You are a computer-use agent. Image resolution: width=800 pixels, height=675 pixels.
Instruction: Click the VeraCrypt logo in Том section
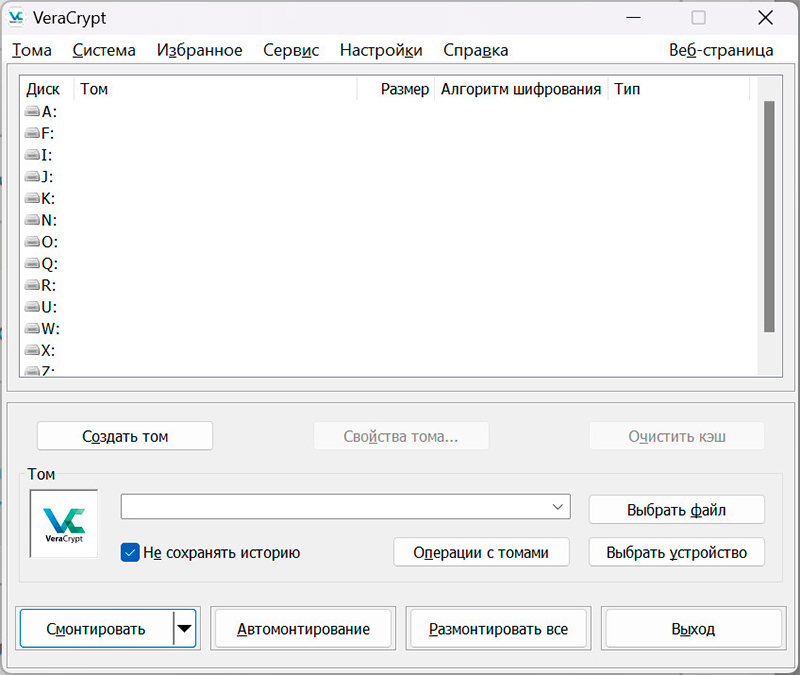pos(64,523)
